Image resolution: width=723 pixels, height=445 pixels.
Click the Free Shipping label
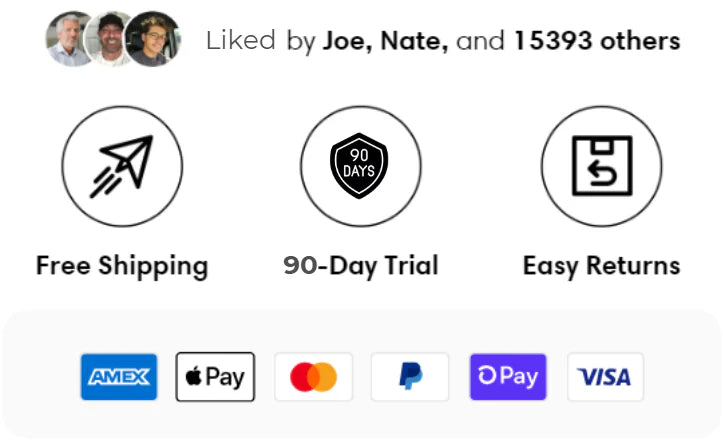point(122,267)
